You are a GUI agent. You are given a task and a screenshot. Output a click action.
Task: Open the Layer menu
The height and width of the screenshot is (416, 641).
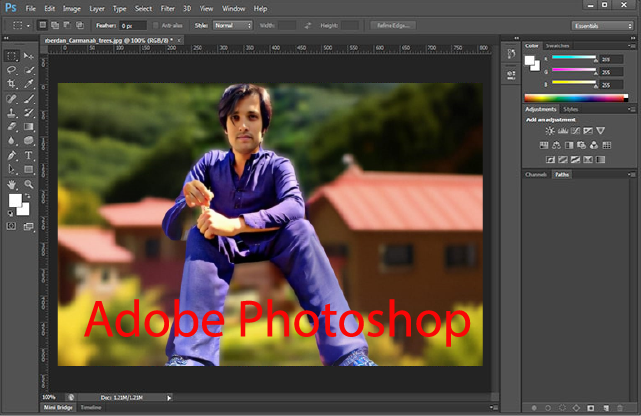[x=97, y=9]
